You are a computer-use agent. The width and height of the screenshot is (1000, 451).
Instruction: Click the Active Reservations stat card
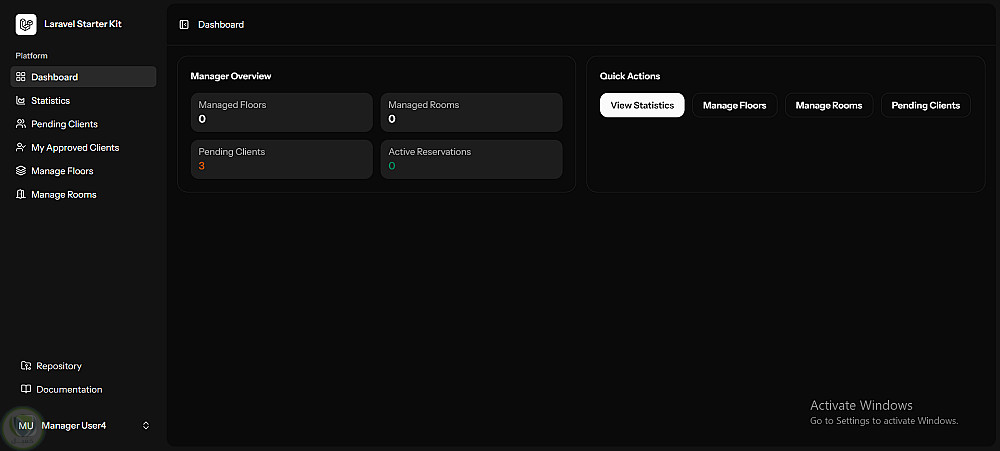point(471,159)
